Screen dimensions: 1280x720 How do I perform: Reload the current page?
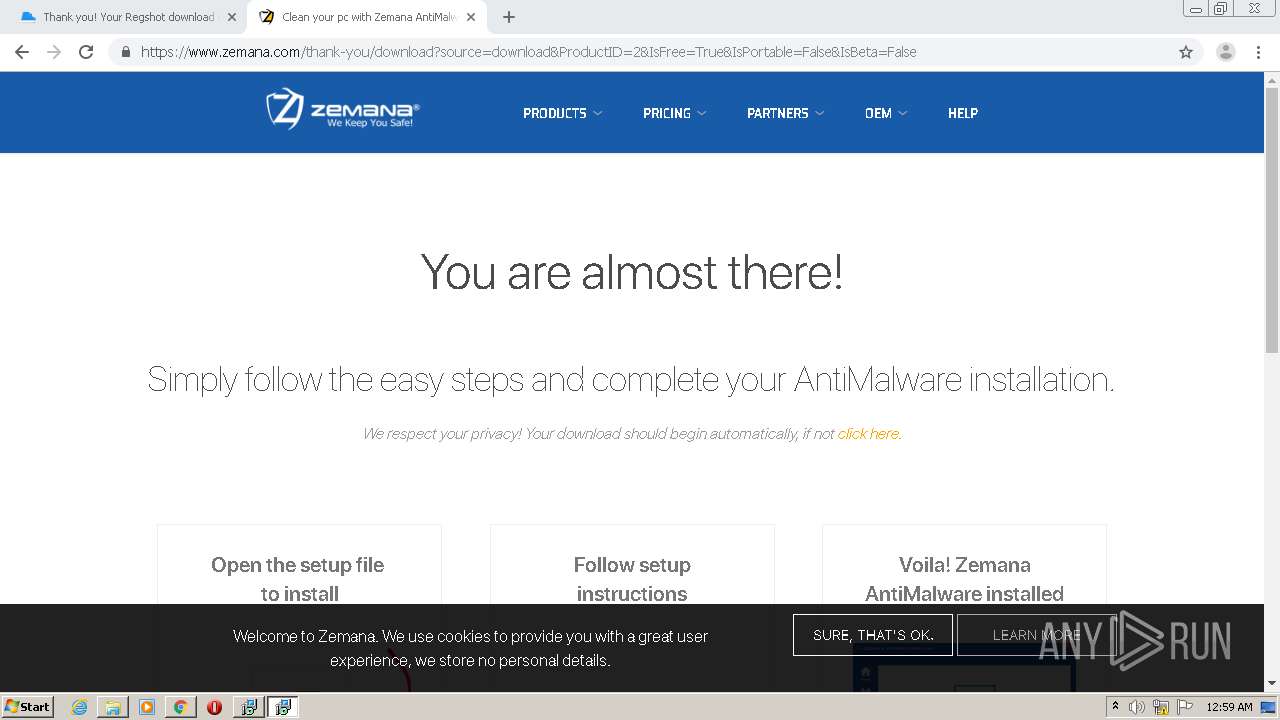pyautogui.click(x=86, y=52)
